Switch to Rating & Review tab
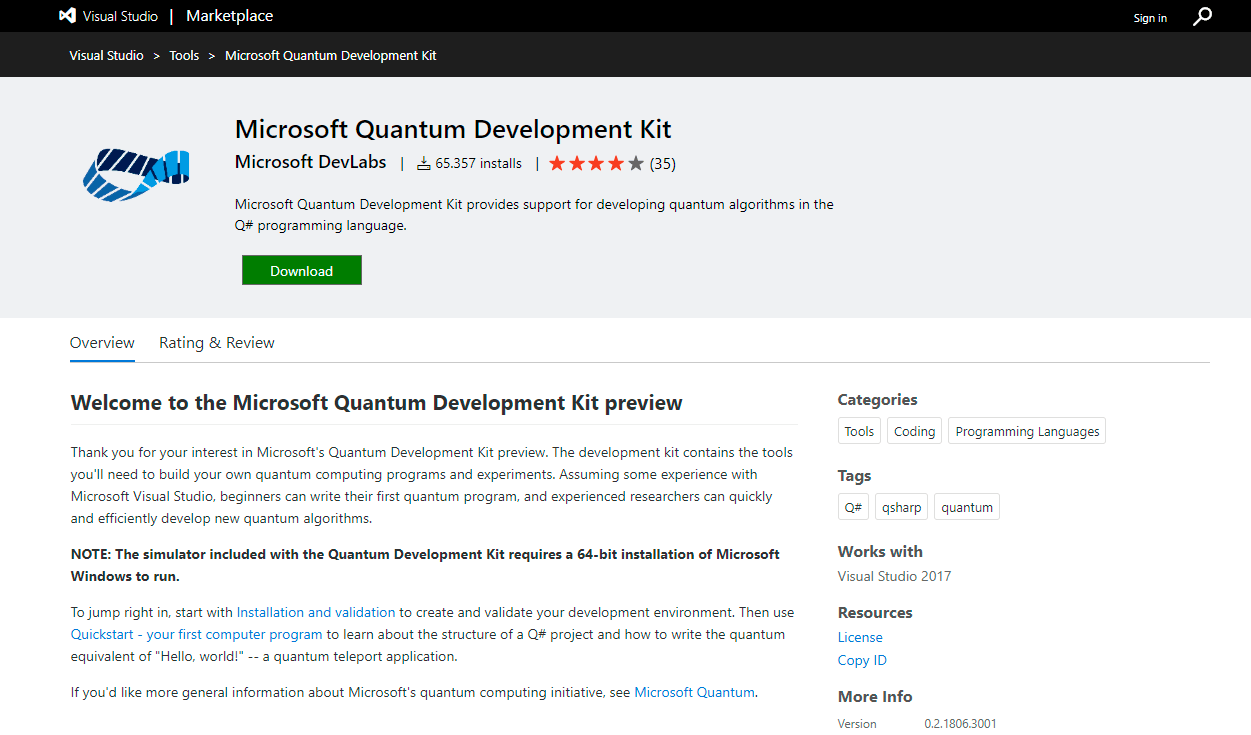1251x735 pixels. coord(217,343)
